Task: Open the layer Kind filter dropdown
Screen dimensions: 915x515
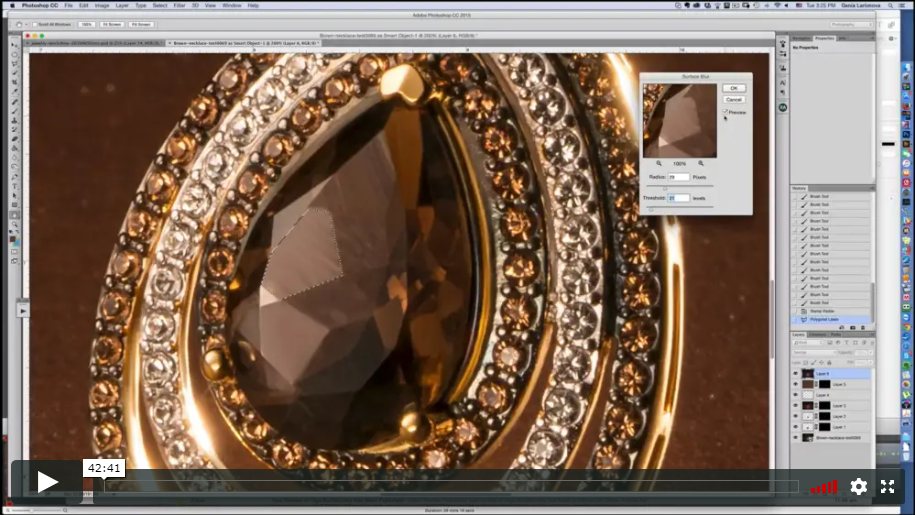Action: tap(809, 343)
